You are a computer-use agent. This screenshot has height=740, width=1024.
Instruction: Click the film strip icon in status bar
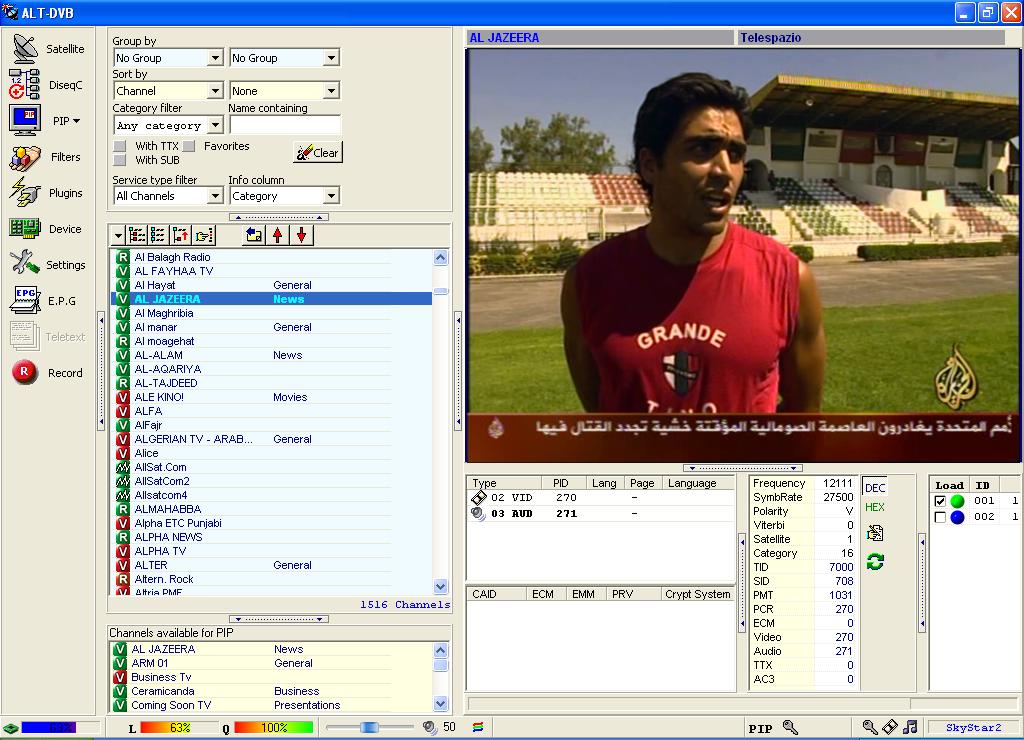[890, 727]
